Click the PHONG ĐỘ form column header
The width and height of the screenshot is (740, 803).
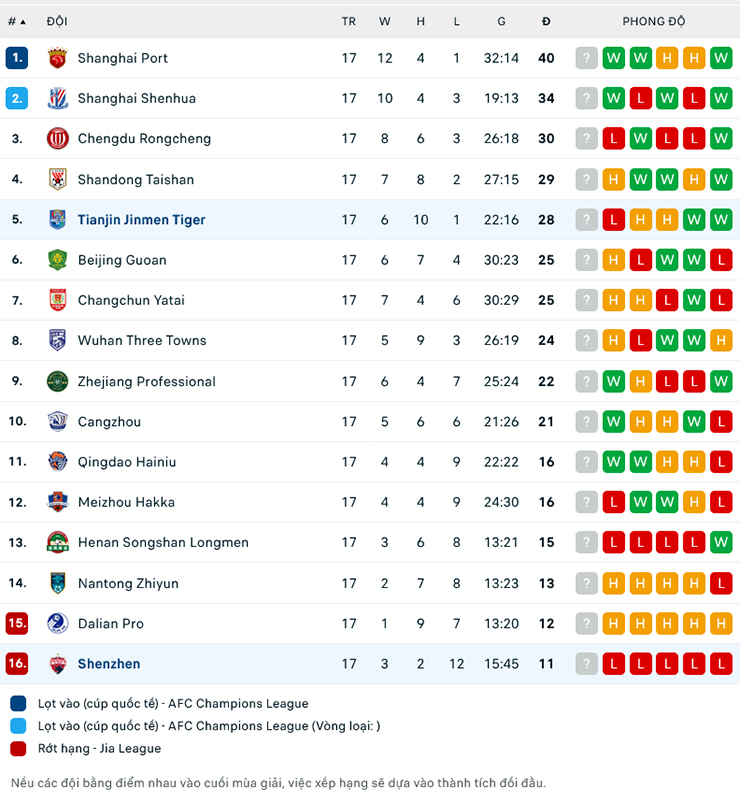pos(653,21)
